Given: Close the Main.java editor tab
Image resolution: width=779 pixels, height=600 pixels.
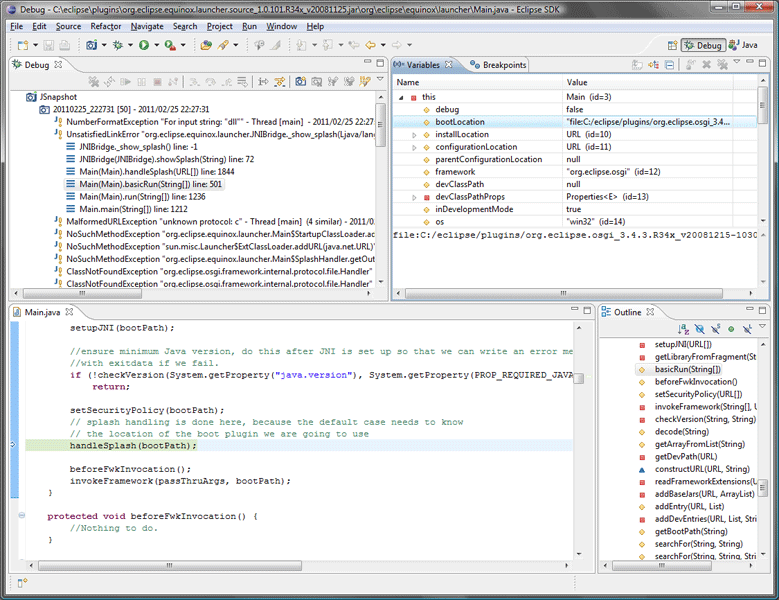Looking at the screenshot, I should point(70,312).
